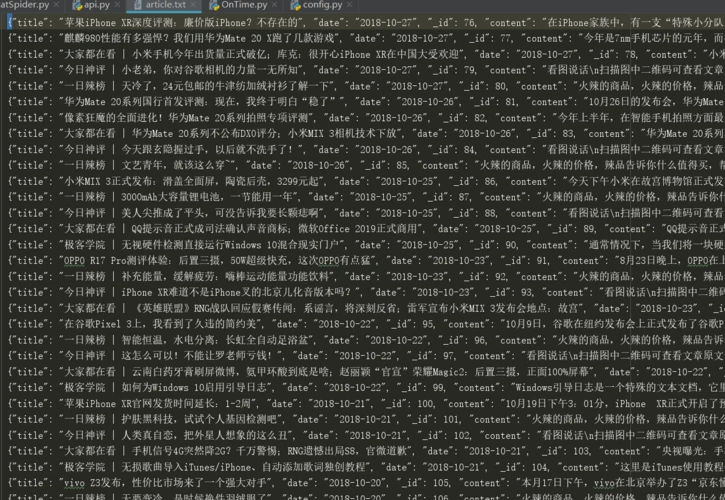
Task: Click the title 3000mAh大容量锂电池
Action: pyautogui.click(x=207, y=197)
